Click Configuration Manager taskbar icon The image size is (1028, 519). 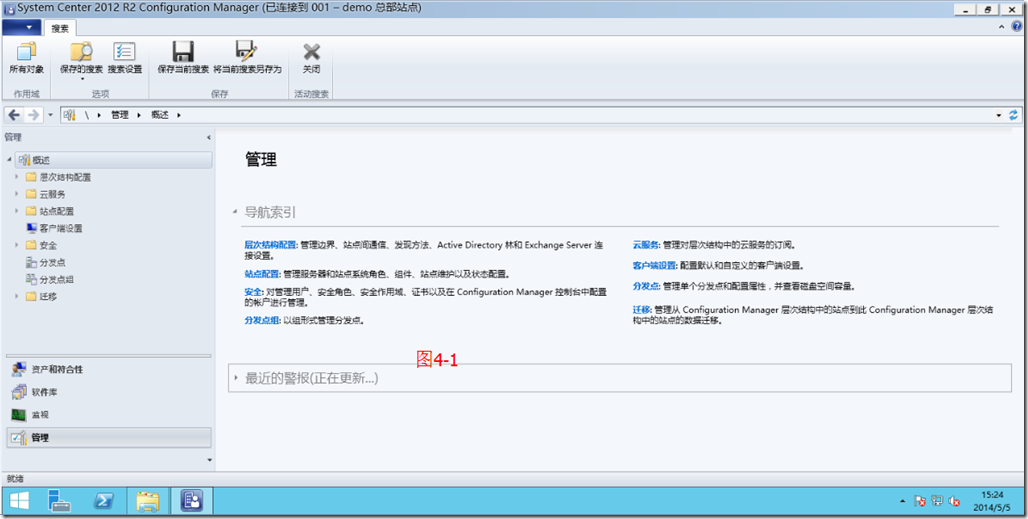tap(191, 501)
